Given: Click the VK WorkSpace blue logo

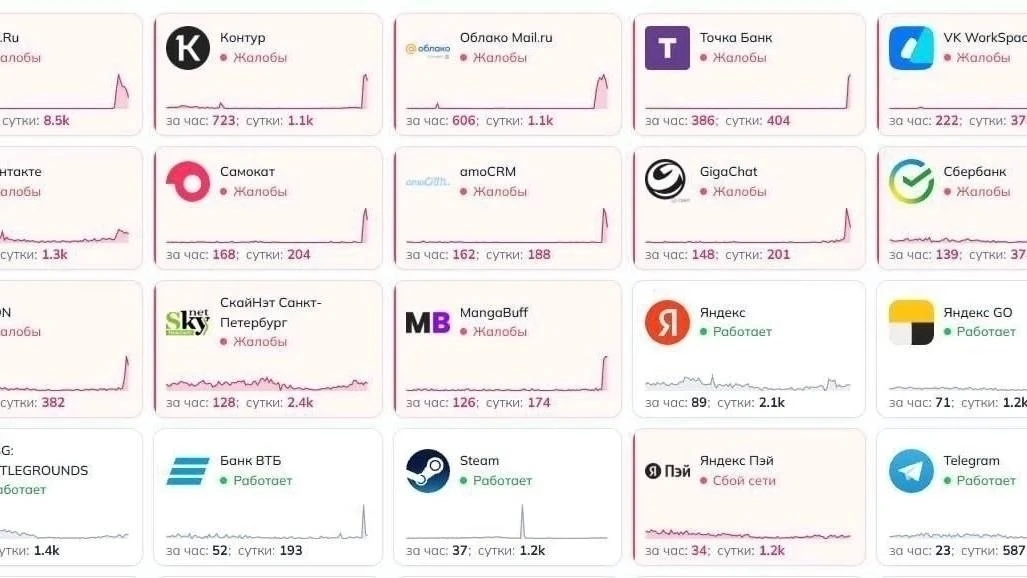Looking at the screenshot, I should point(911,48).
